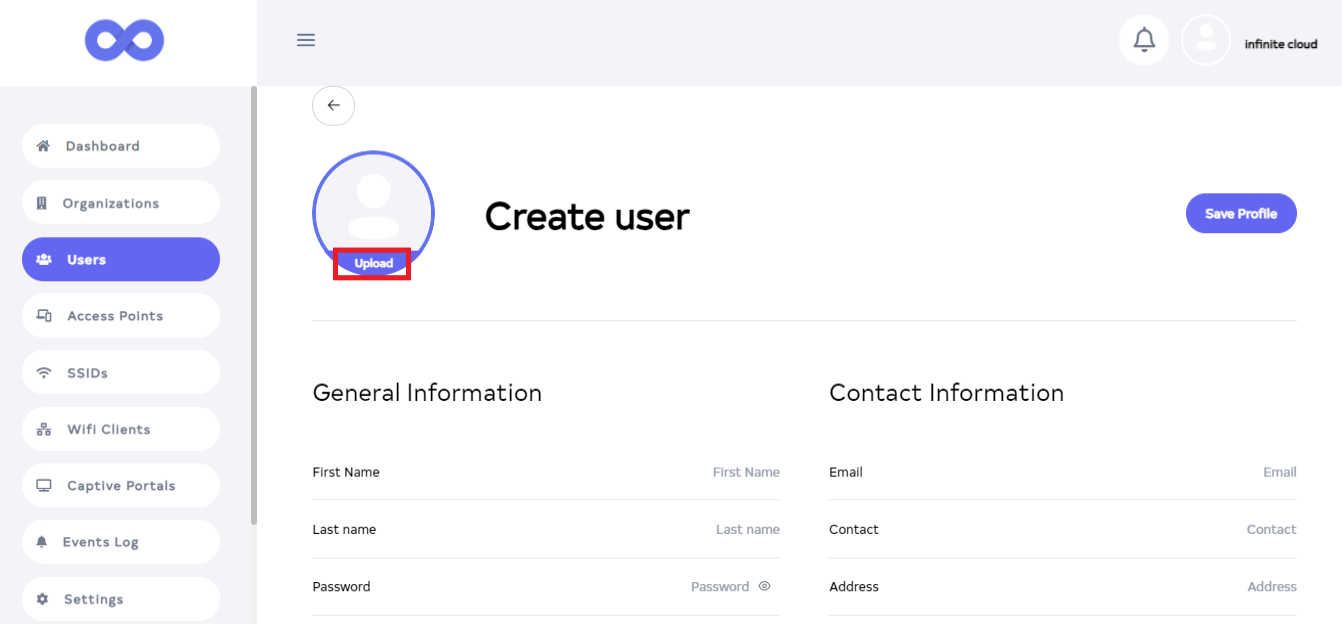Click Upload under profile picture

click(x=373, y=264)
